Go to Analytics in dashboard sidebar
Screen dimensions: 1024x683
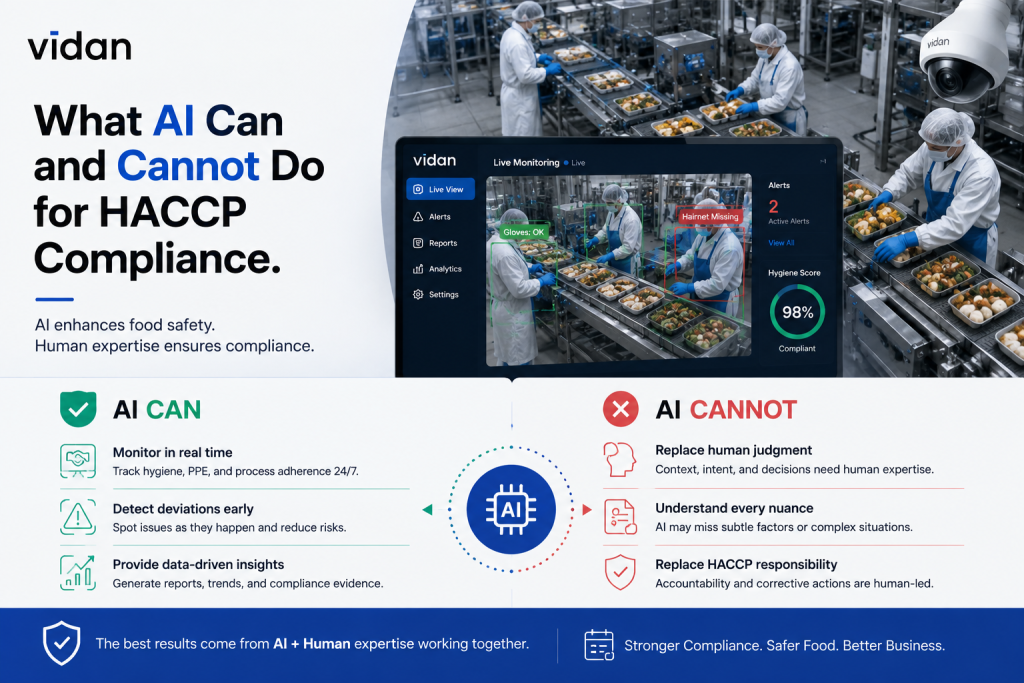tap(437, 269)
